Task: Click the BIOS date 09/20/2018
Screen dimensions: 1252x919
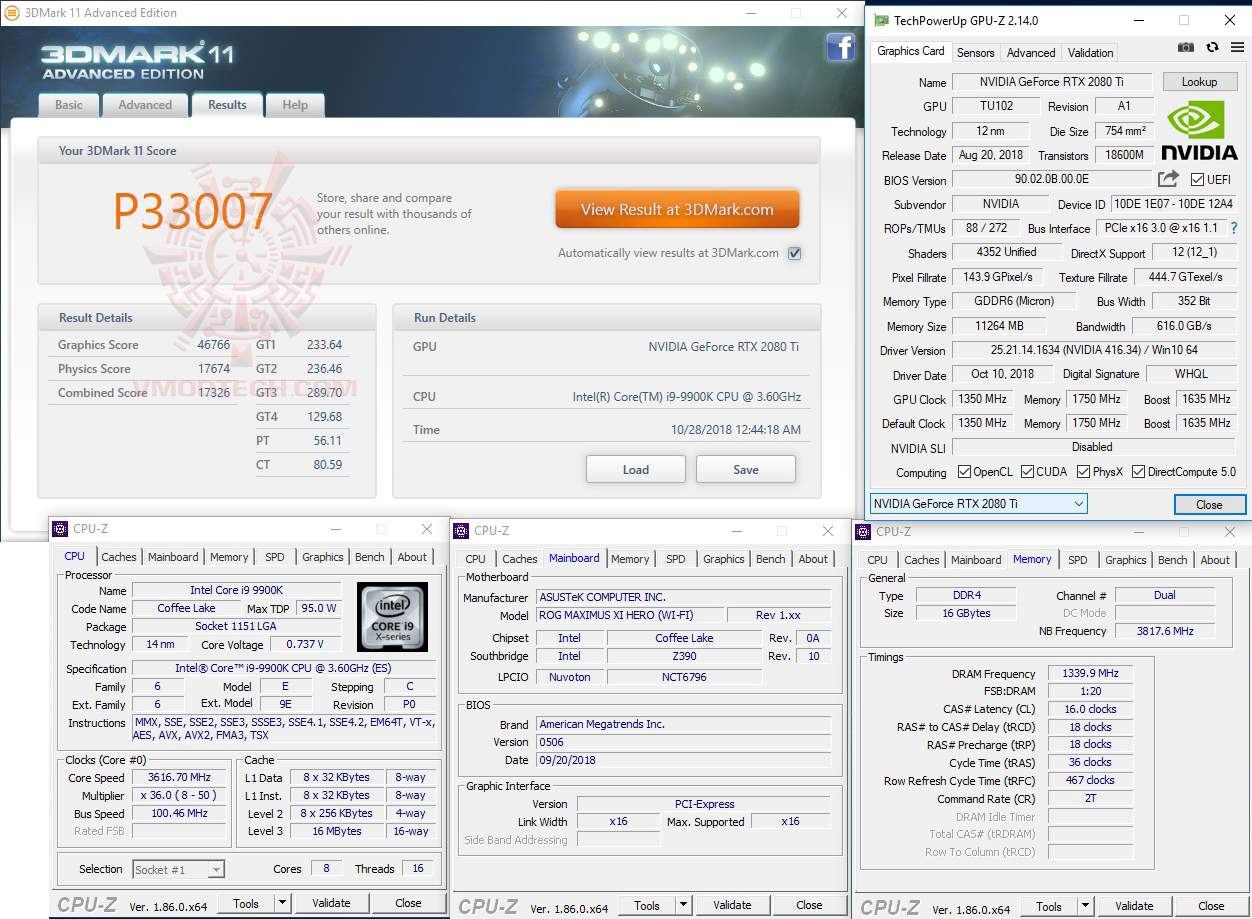Action: pos(683,760)
